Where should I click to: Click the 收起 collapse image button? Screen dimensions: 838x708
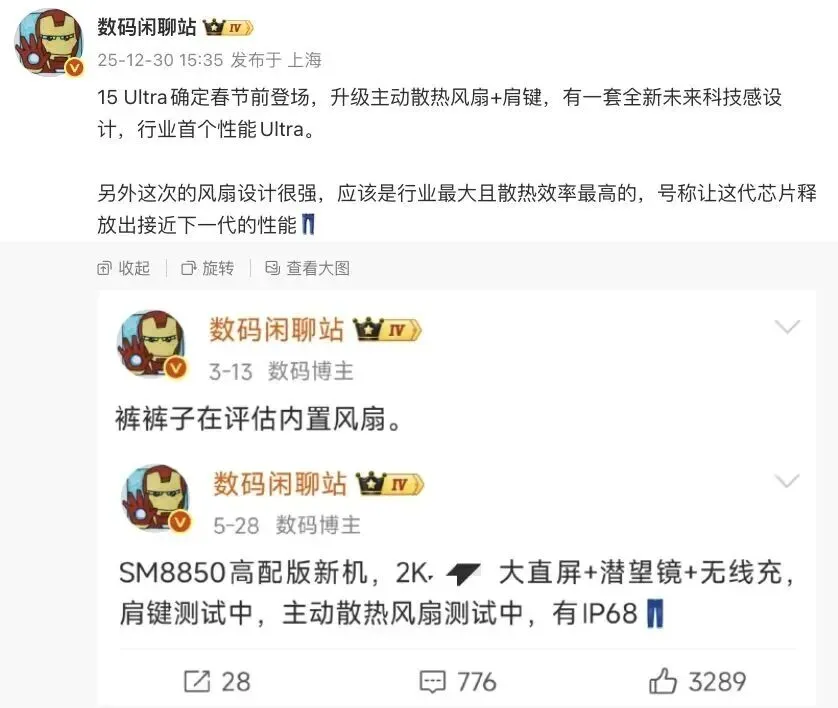pyautogui.click(x=123, y=268)
